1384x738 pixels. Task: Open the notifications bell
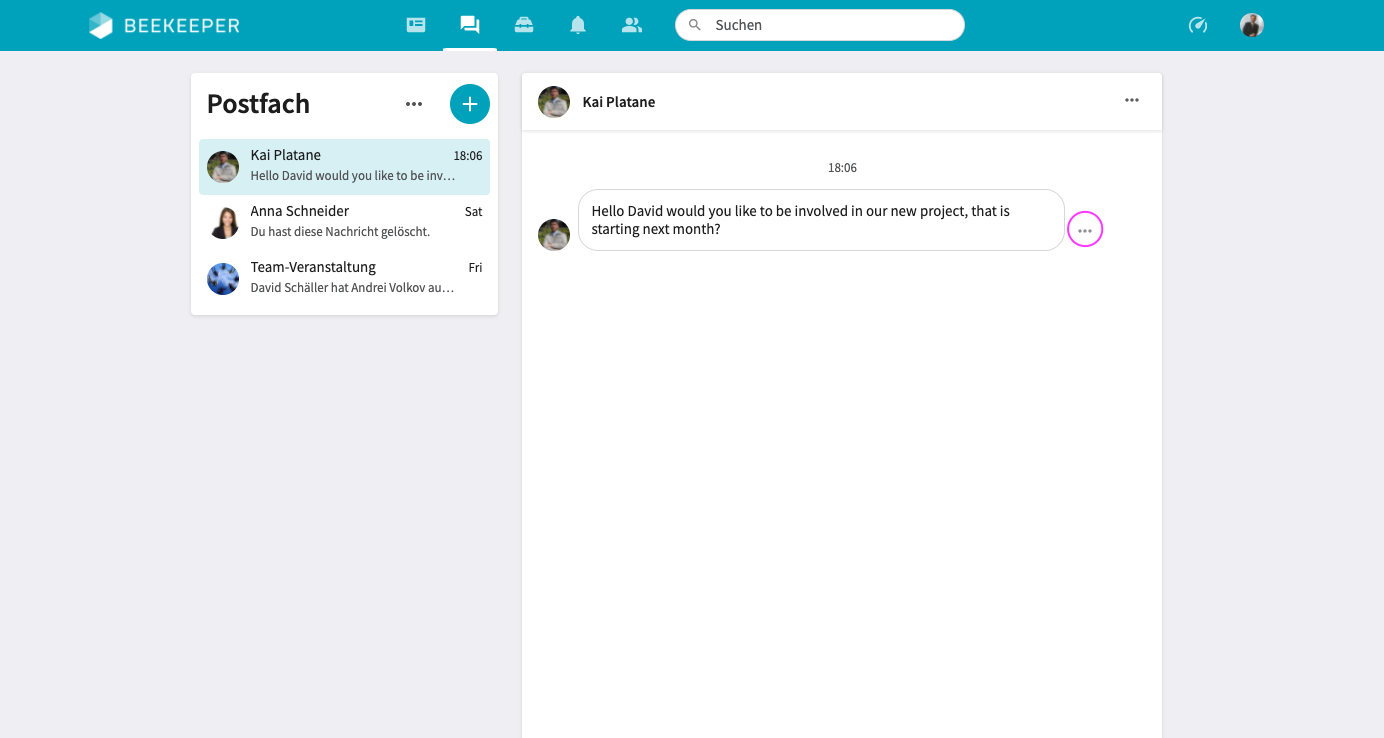(x=578, y=25)
